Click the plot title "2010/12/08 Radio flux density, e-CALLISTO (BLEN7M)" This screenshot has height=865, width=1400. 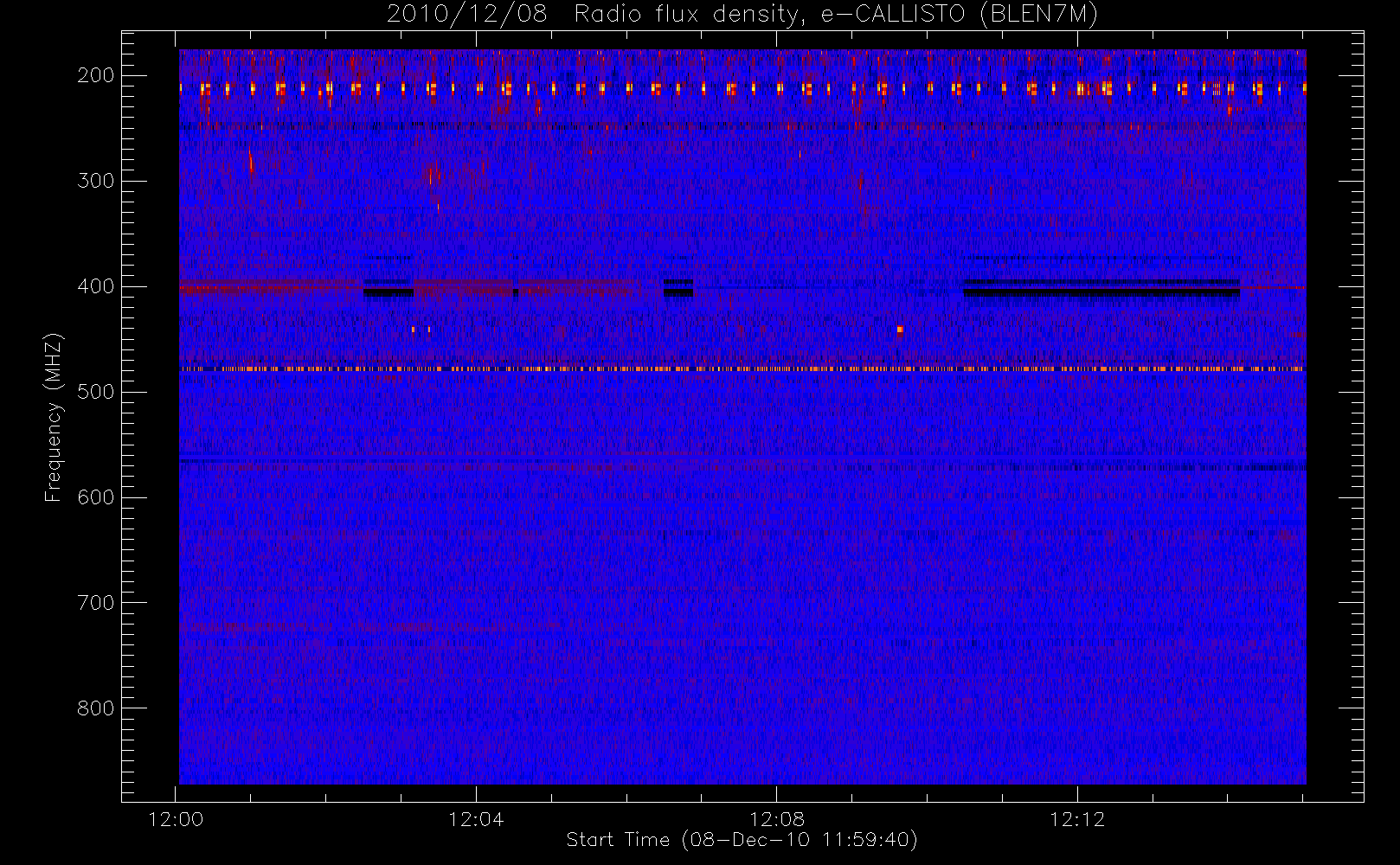742,14
